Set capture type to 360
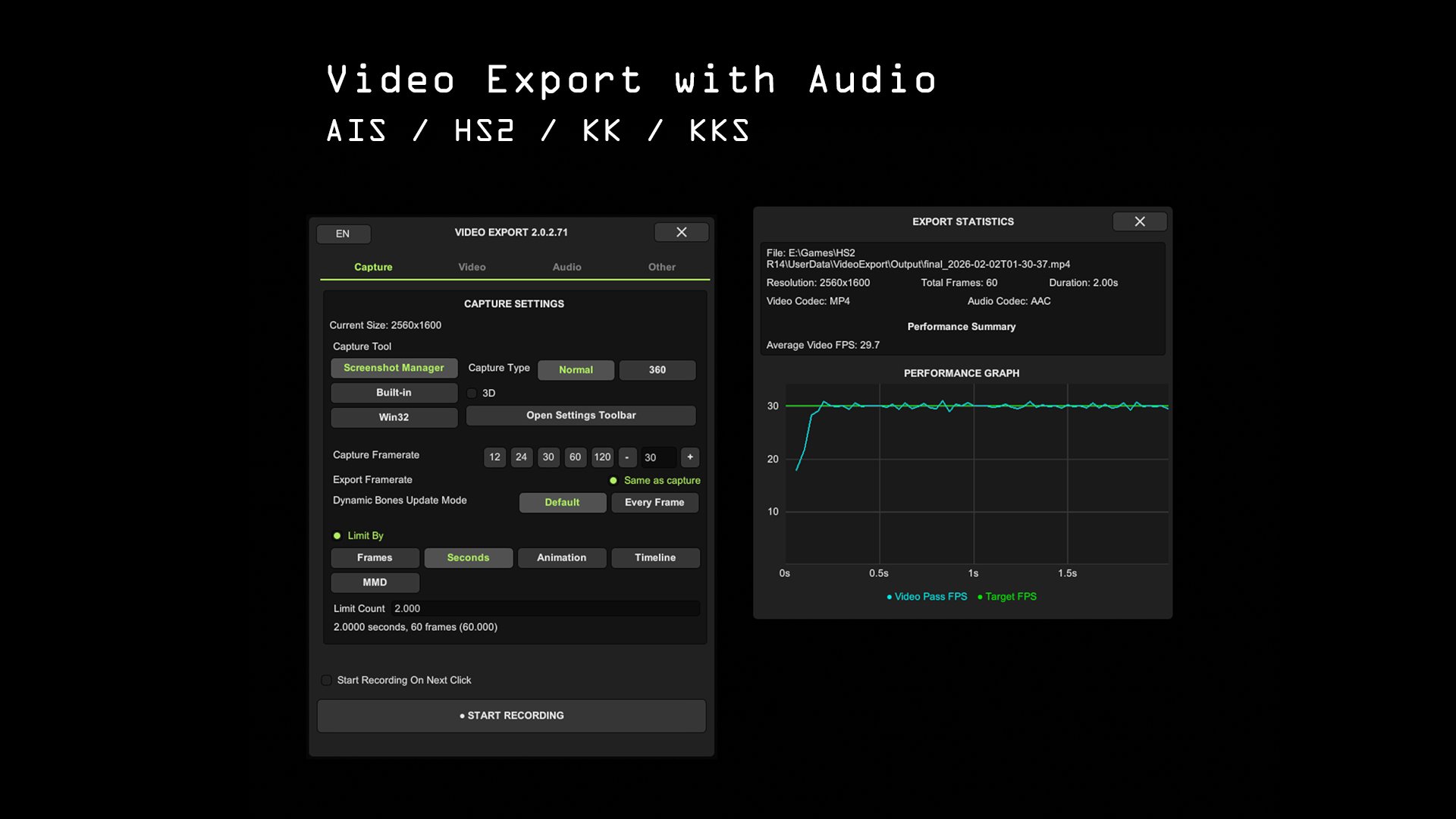Image resolution: width=1456 pixels, height=819 pixels. click(x=657, y=370)
